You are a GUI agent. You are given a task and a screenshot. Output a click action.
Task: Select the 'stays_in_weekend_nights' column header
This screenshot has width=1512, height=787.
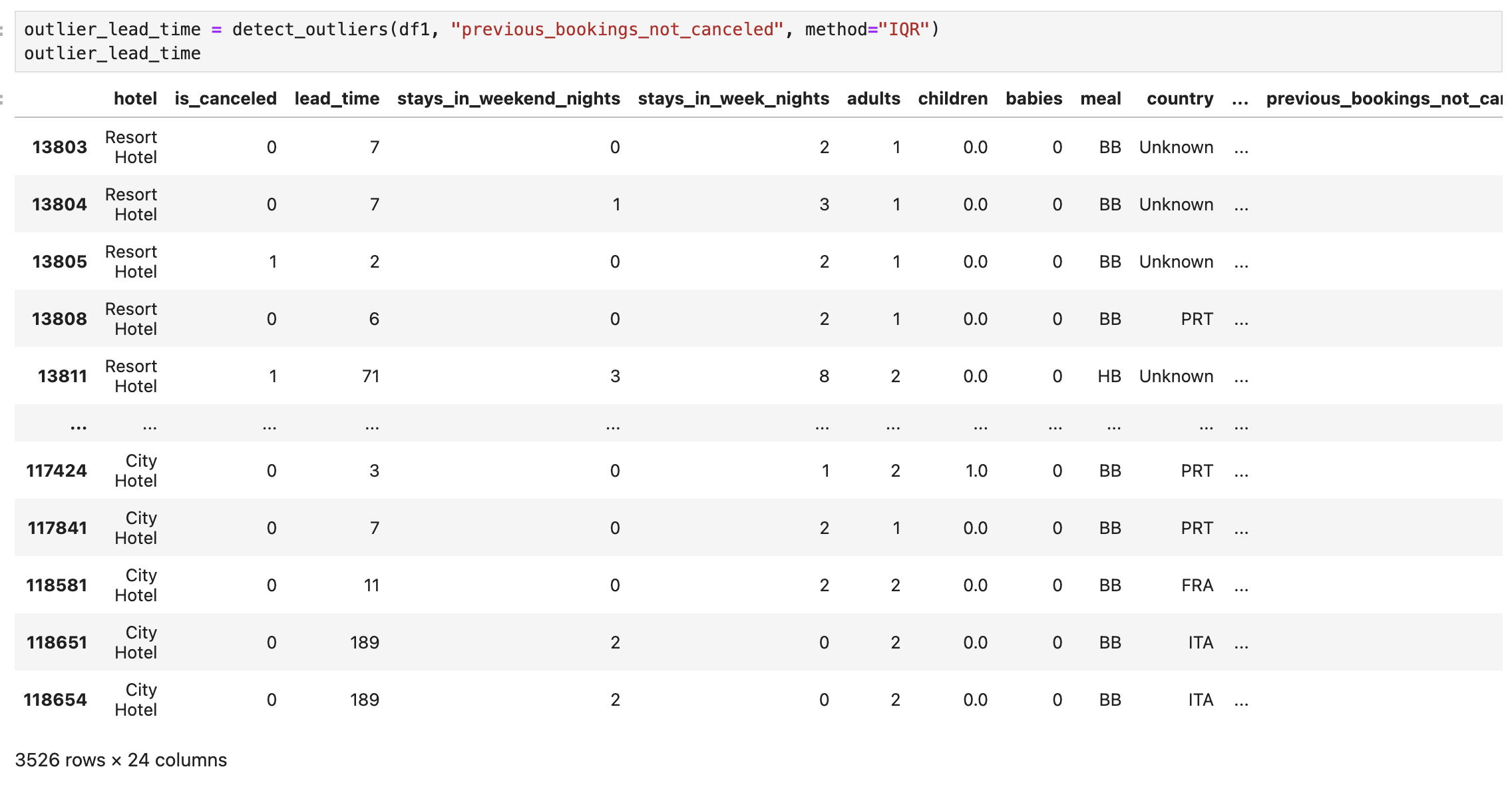(508, 99)
